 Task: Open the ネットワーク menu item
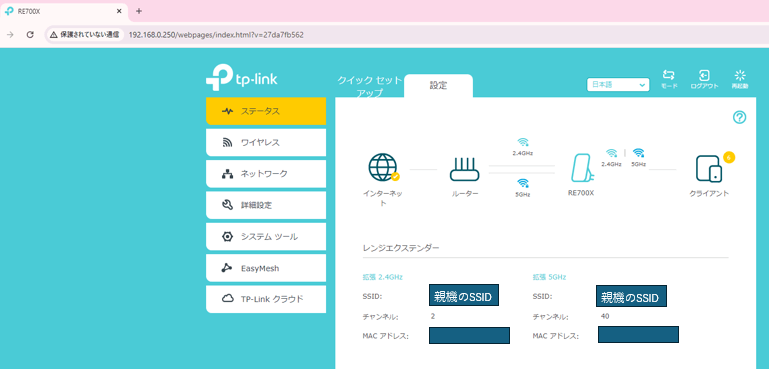(x=266, y=174)
